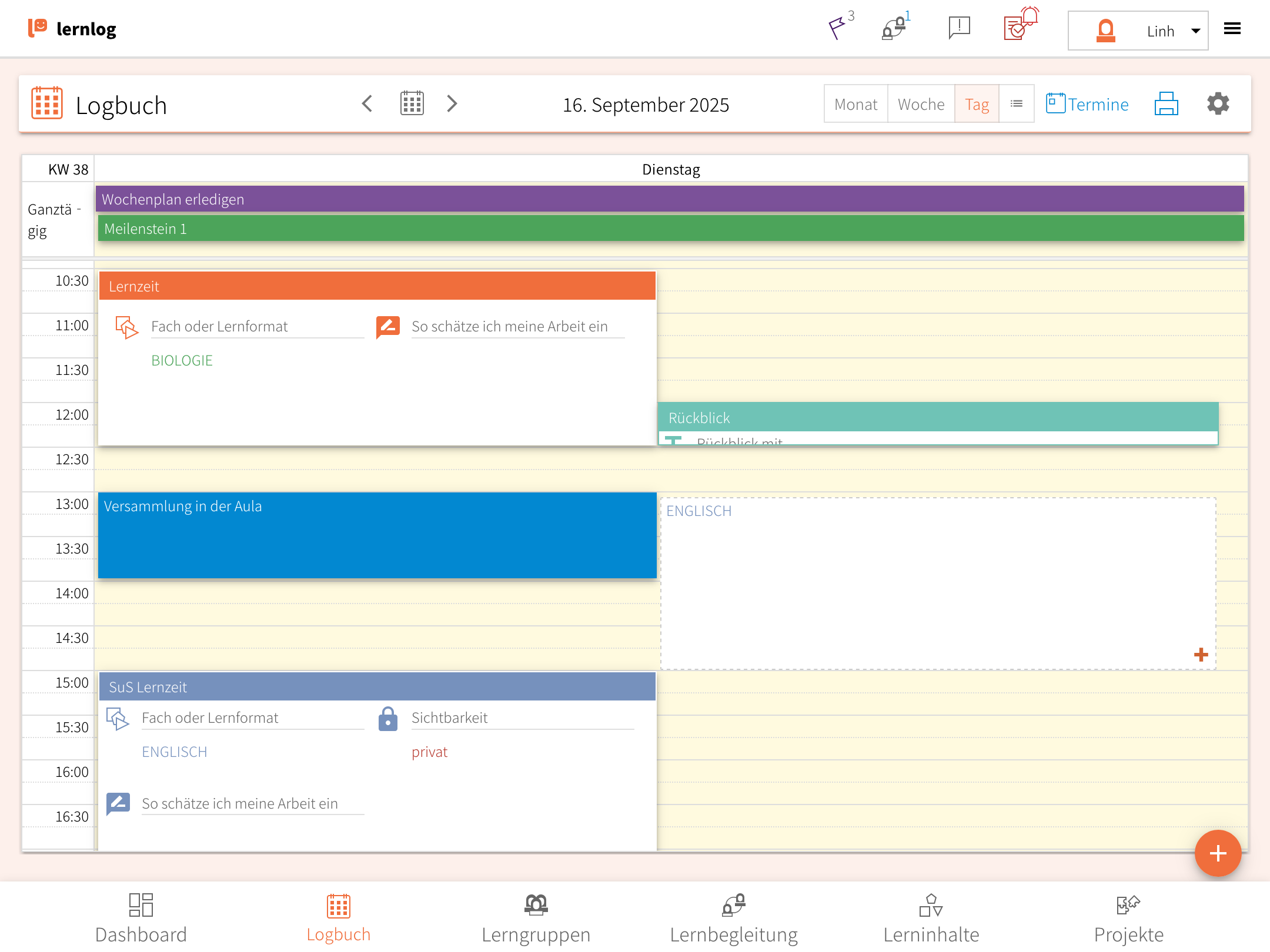
Task: Open the calendar date picker icon
Action: coord(412,104)
